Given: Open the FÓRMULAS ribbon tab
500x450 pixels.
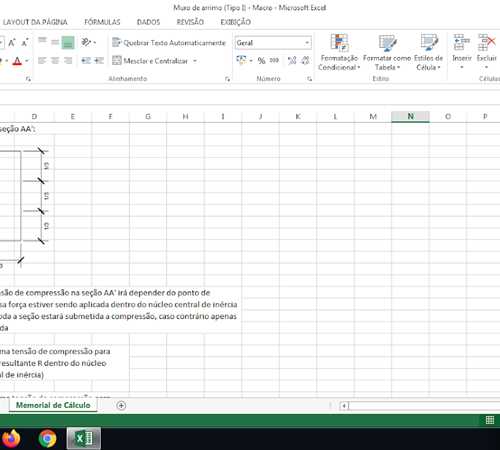Looking at the screenshot, I should click(102, 22).
